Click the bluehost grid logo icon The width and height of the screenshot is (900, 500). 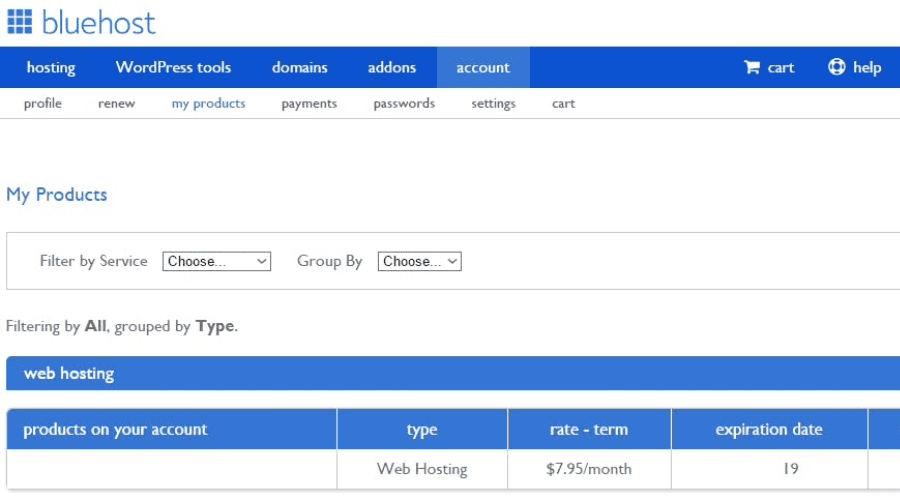20,22
